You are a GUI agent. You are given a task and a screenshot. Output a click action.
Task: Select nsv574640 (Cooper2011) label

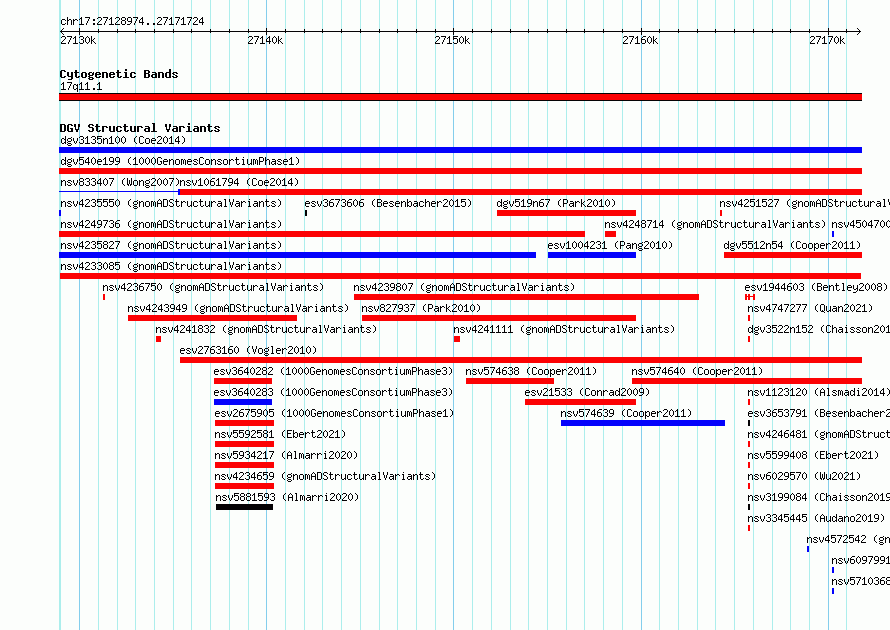click(x=697, y=371)
